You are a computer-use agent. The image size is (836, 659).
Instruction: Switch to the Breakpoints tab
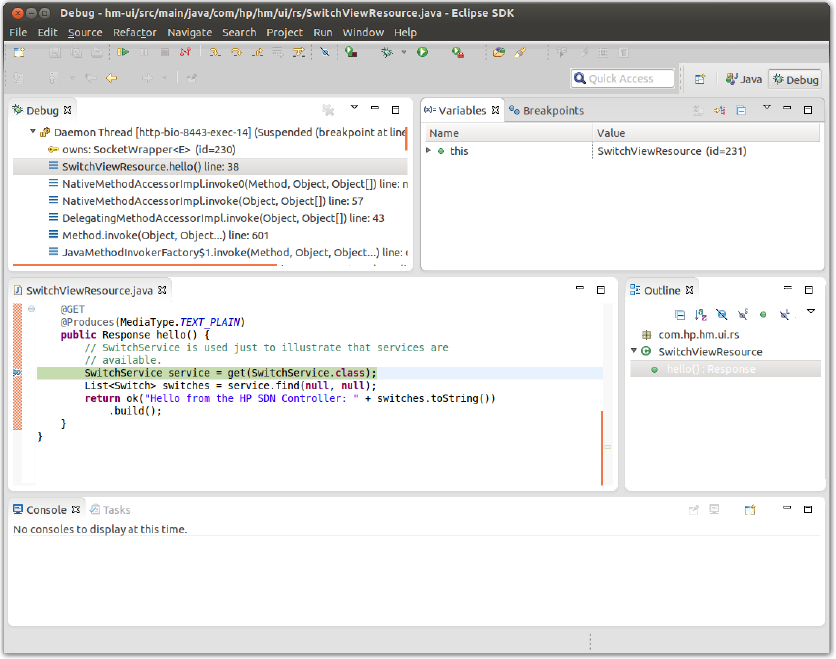[546, 110]
